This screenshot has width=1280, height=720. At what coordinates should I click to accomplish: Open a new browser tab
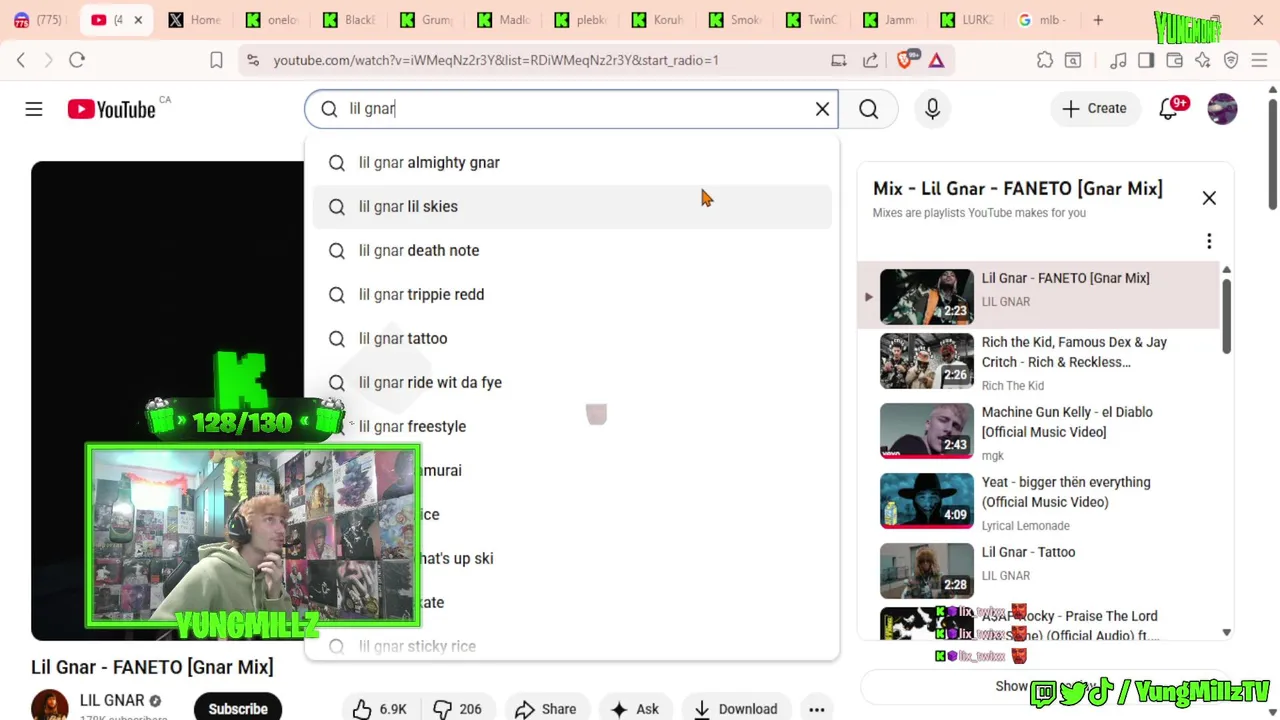1098,20
